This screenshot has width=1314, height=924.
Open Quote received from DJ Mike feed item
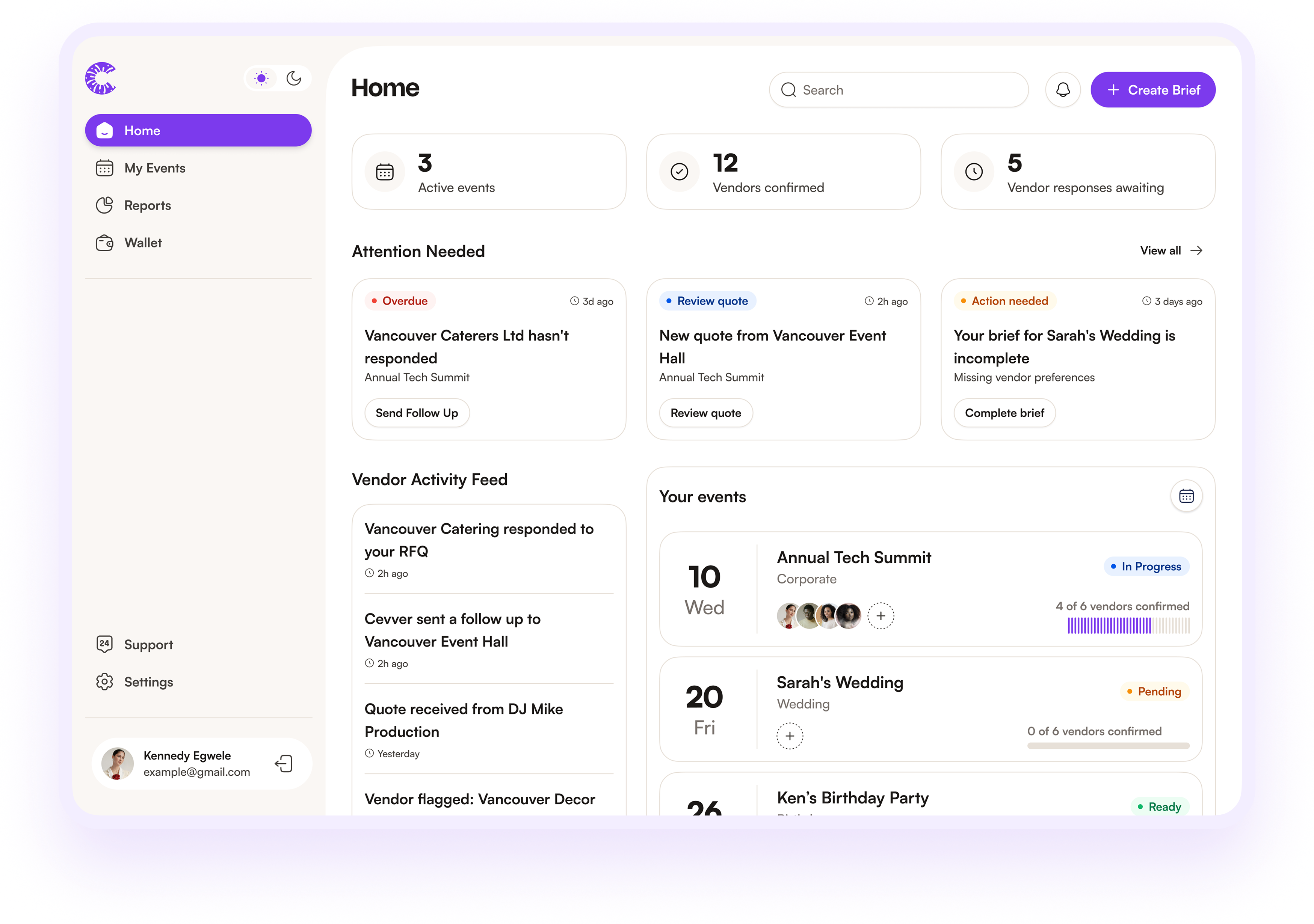489,730
